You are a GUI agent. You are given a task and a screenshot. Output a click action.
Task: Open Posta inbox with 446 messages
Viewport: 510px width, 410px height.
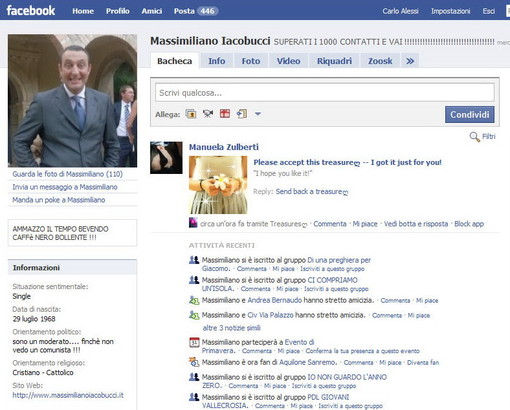196,11
